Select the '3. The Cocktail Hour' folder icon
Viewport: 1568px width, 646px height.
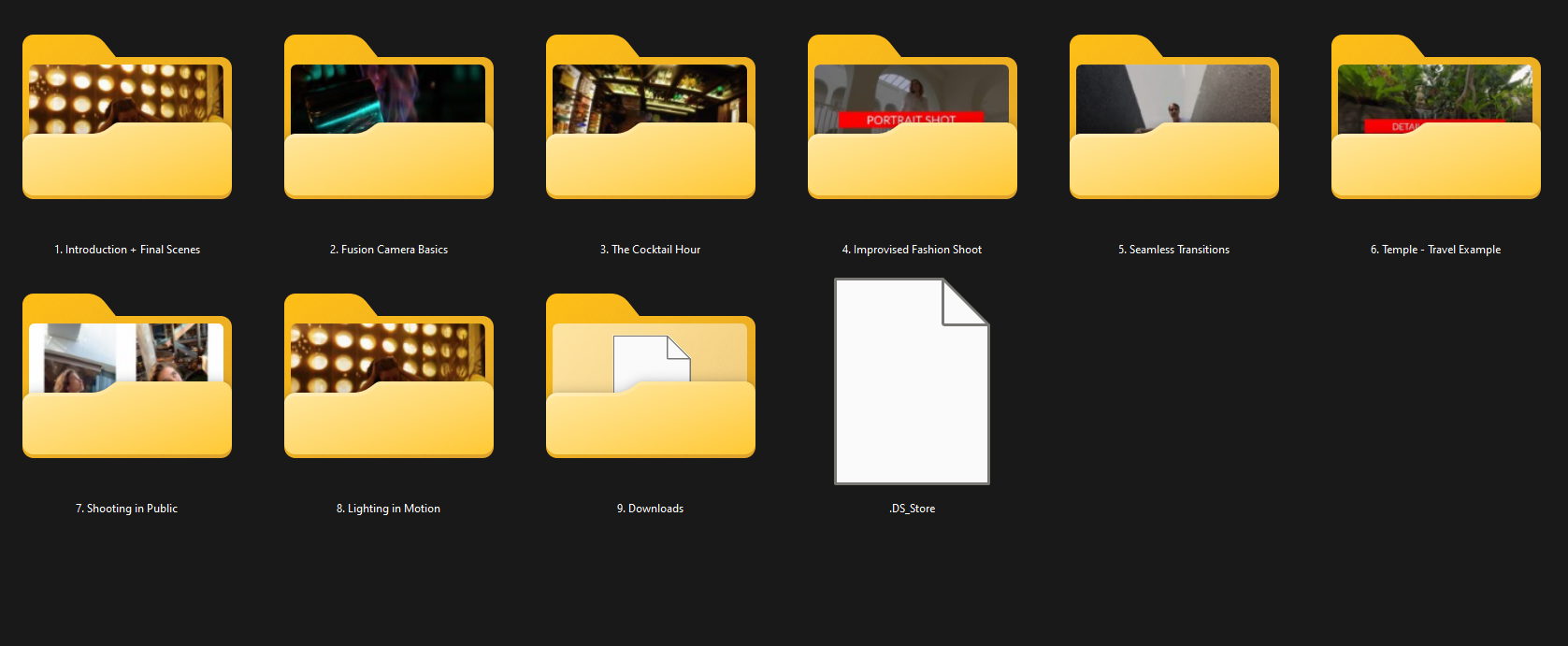651,118
